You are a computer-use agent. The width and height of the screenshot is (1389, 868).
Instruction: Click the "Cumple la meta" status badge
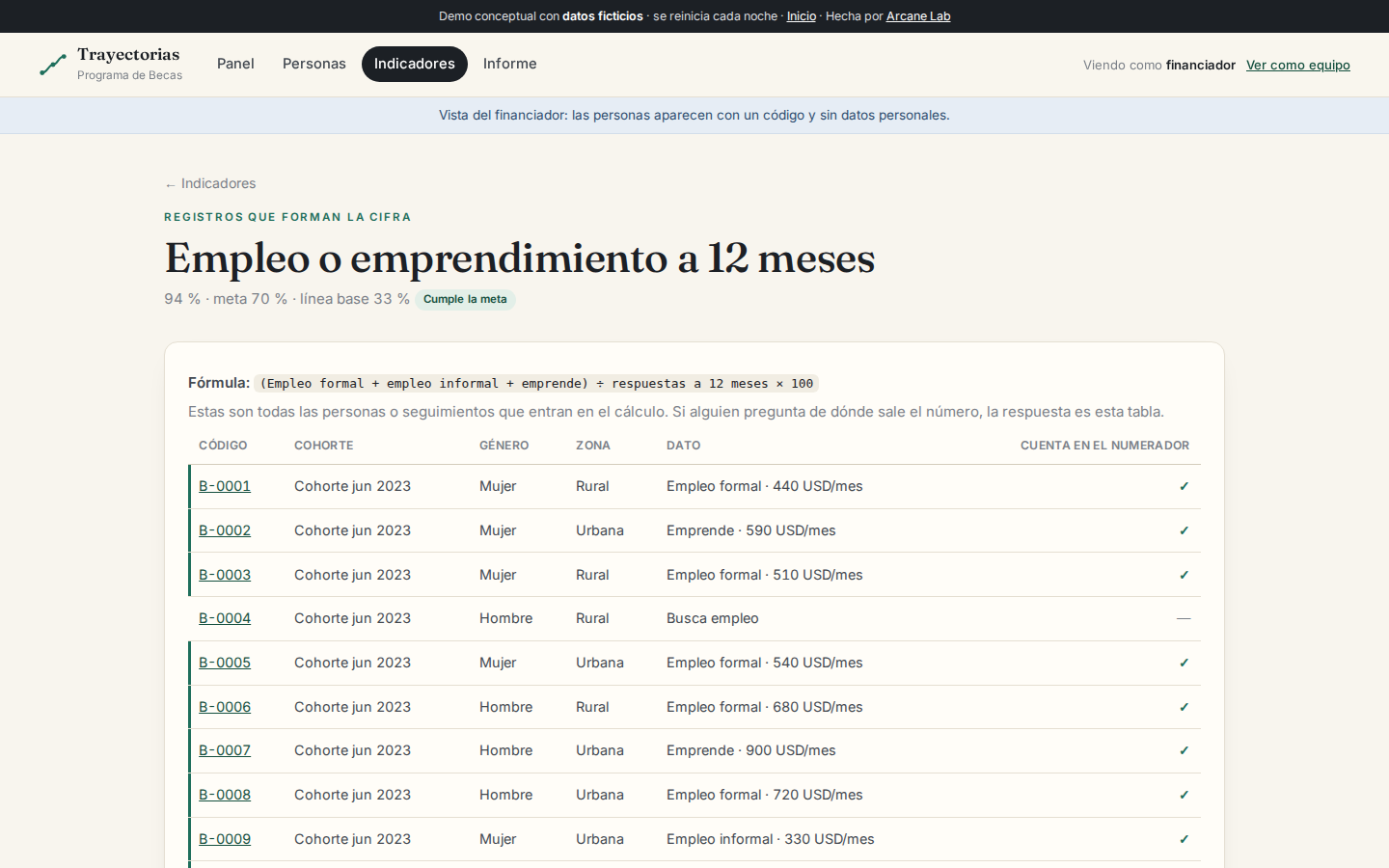[465, 299]
